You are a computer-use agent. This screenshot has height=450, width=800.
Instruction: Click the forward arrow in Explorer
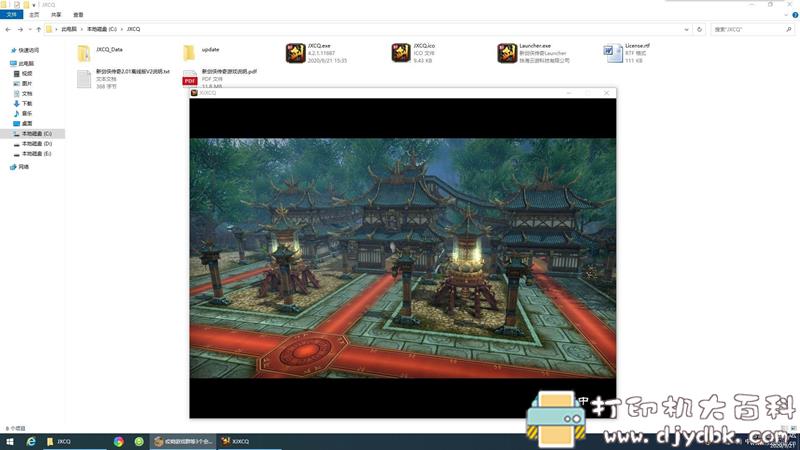(20, 30)
